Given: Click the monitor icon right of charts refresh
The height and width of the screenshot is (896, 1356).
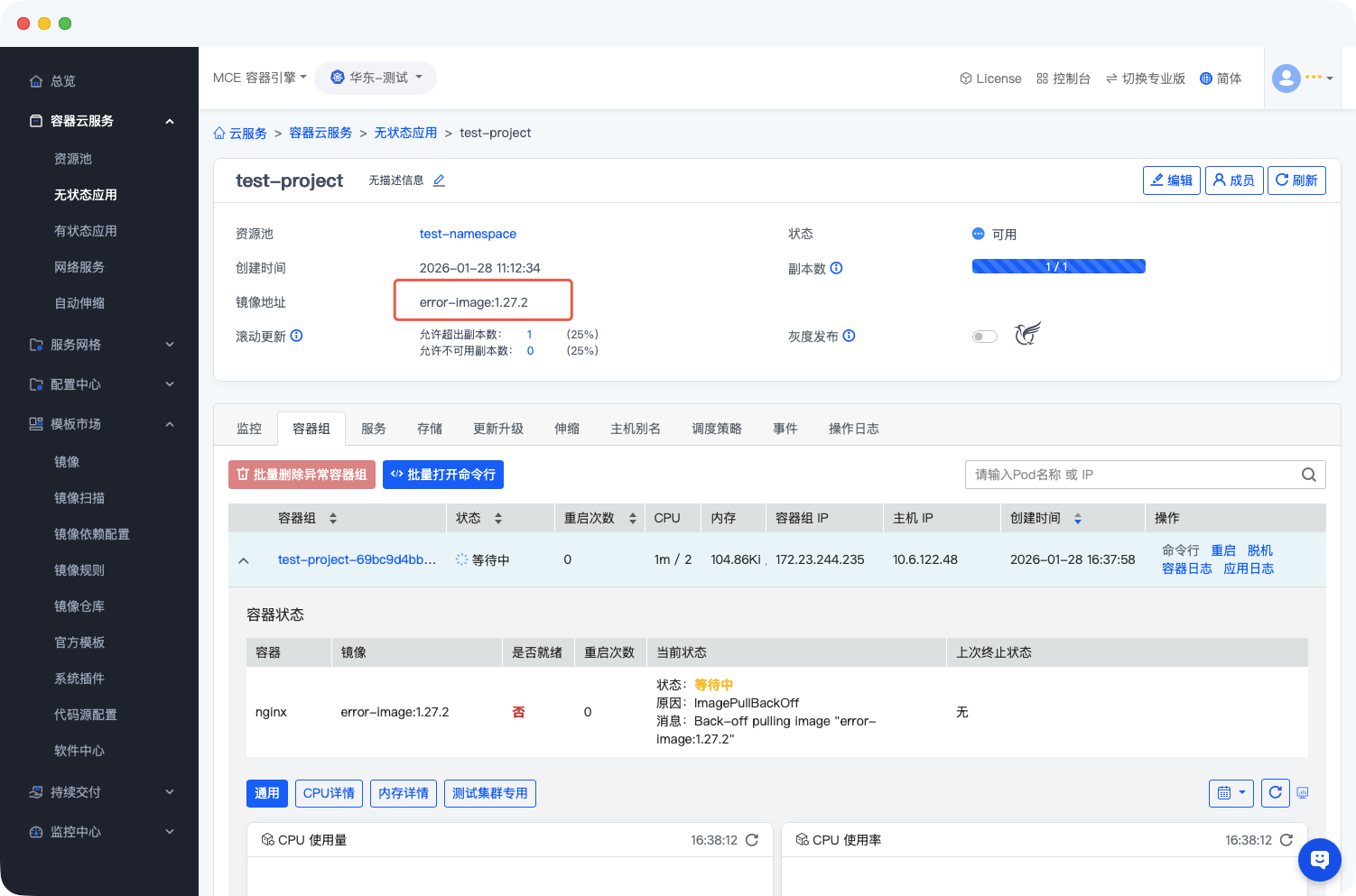Looking at the screenshot, I should [x=1302, y=793].
